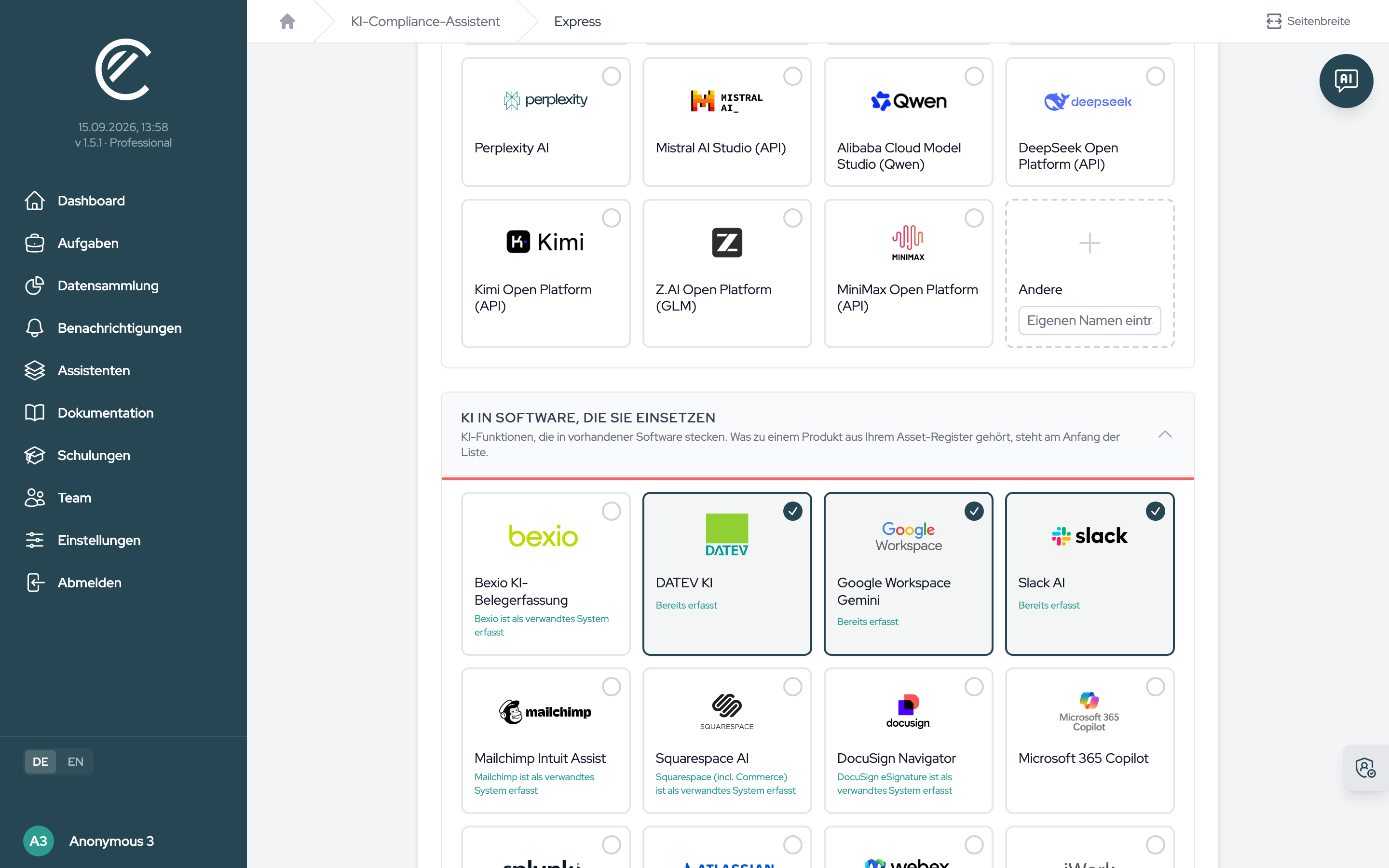The image size is (1389, 868).
Task: Switch language to EN
Action: [75, 762]
